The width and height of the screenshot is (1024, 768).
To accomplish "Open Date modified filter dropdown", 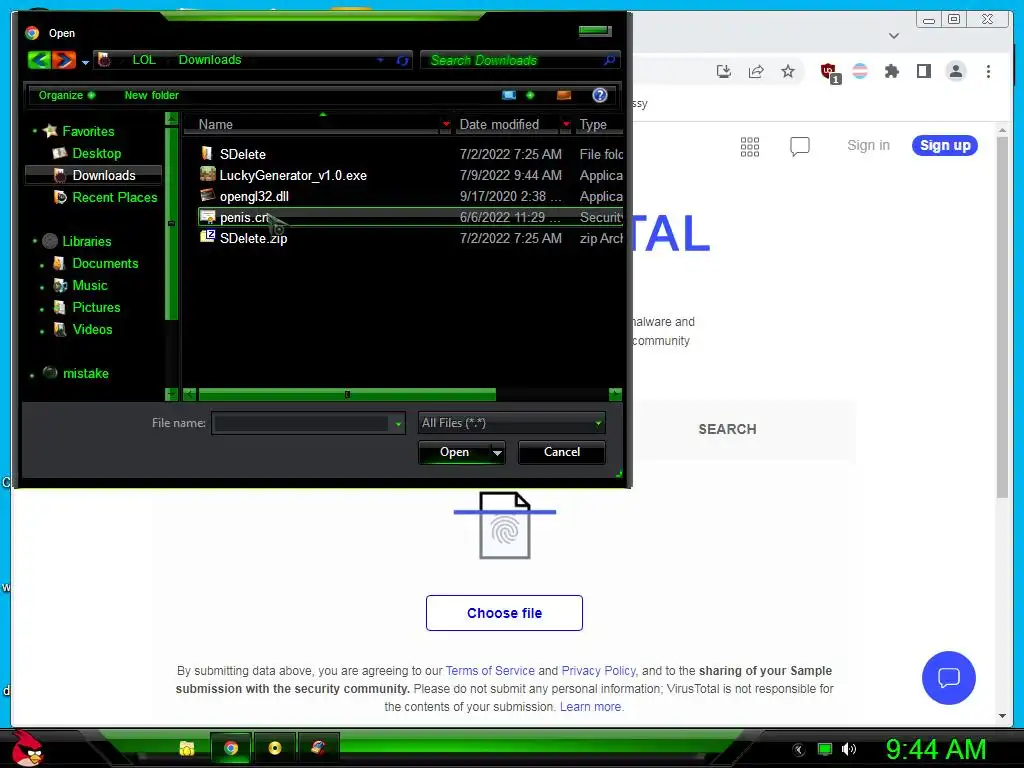I will [566, 124].
